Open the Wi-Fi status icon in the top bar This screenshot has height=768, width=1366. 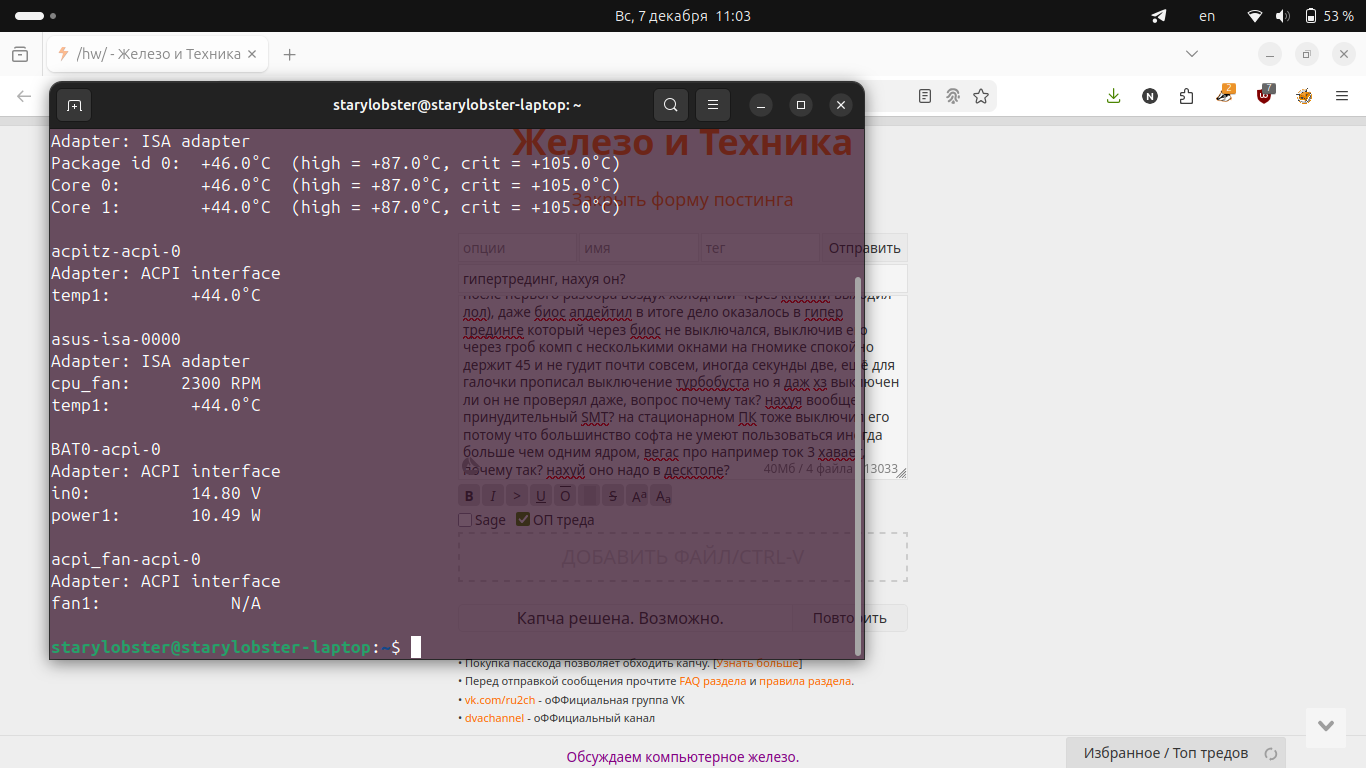pyautogui.click(x=1255, y=16)
